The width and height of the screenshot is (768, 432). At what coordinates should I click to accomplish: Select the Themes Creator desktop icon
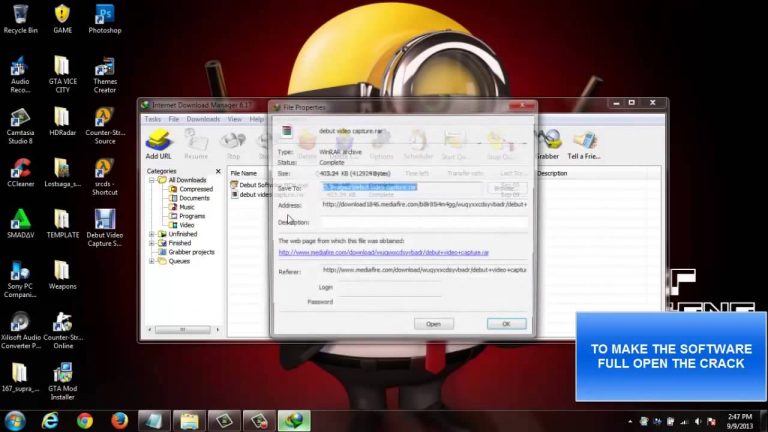coord(105,74)
